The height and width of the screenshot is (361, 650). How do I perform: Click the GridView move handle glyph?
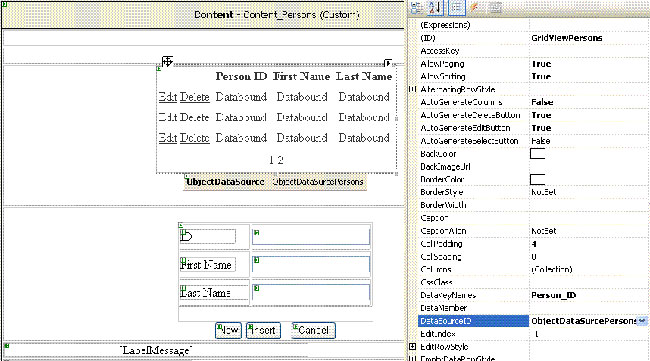167,61
